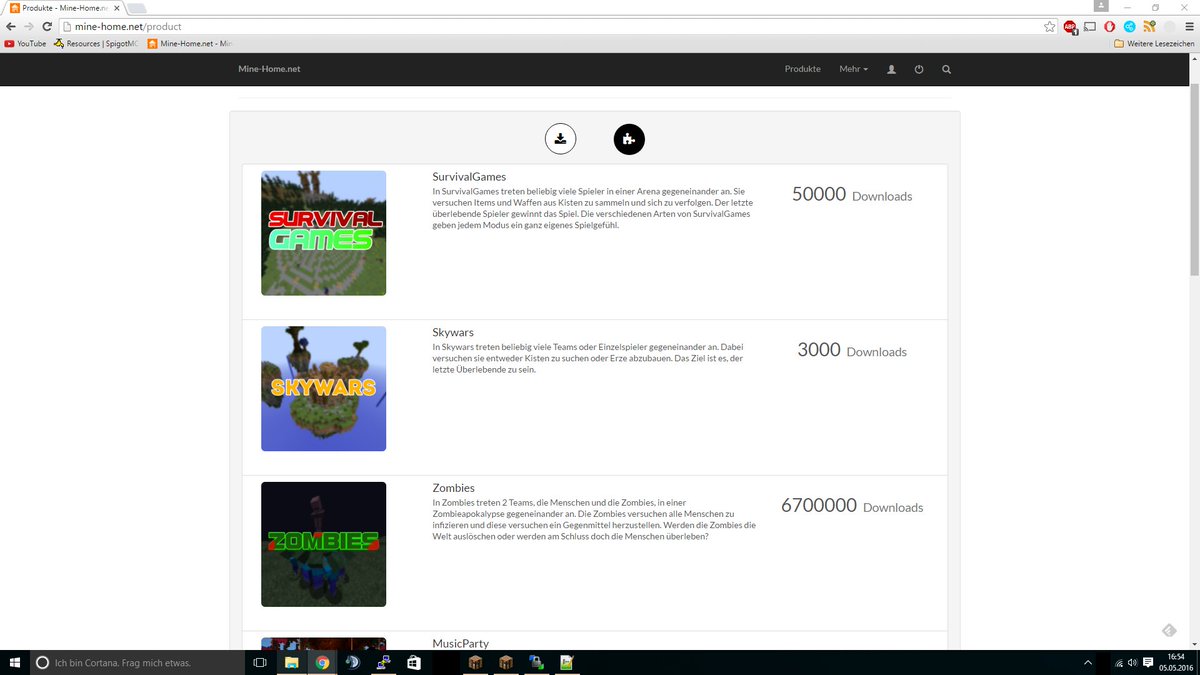Reload the page with the refresh icon

pos(47,26)
